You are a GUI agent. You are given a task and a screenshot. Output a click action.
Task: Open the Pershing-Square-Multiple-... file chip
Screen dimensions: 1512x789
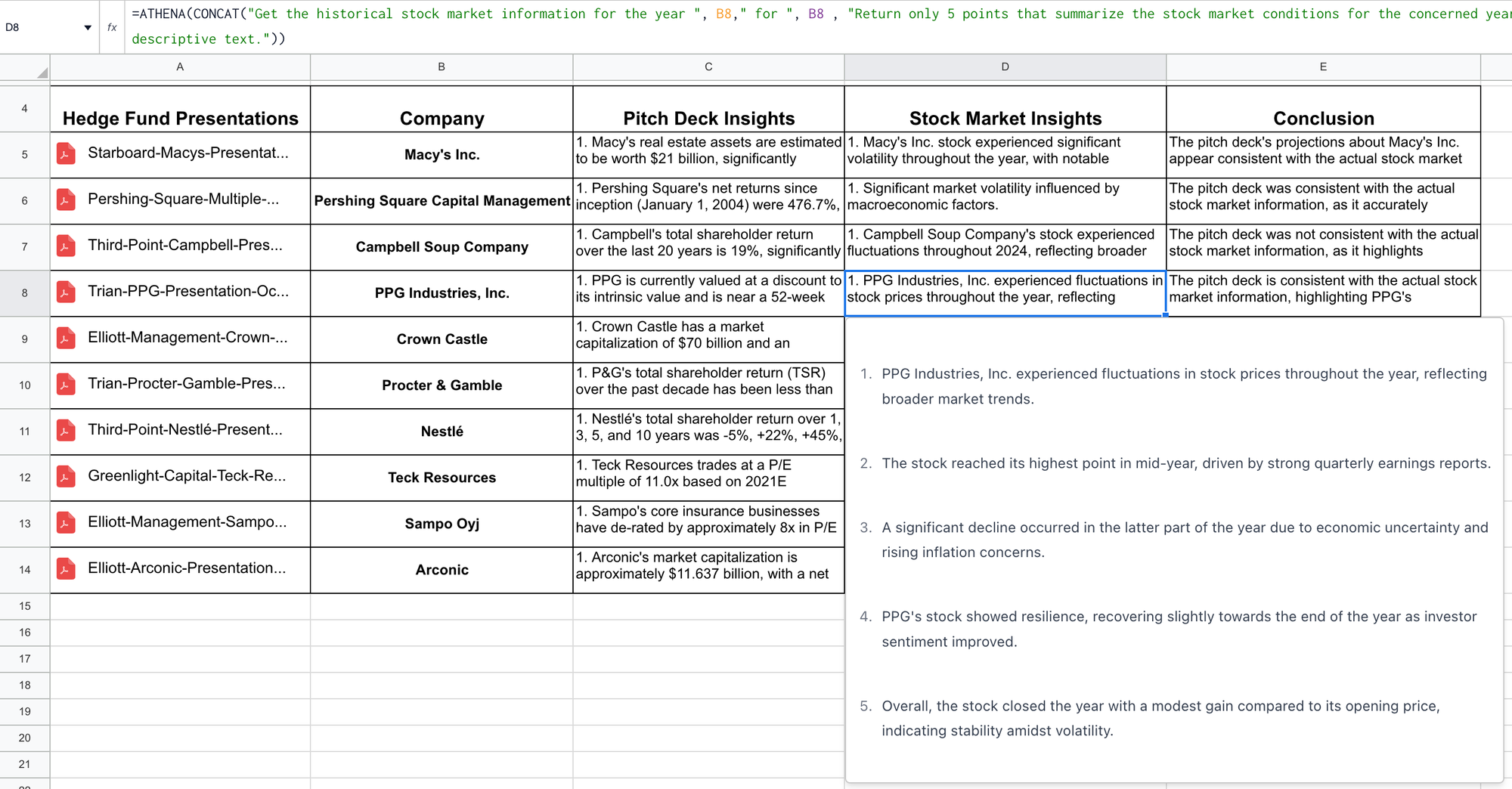pos(169,200)
